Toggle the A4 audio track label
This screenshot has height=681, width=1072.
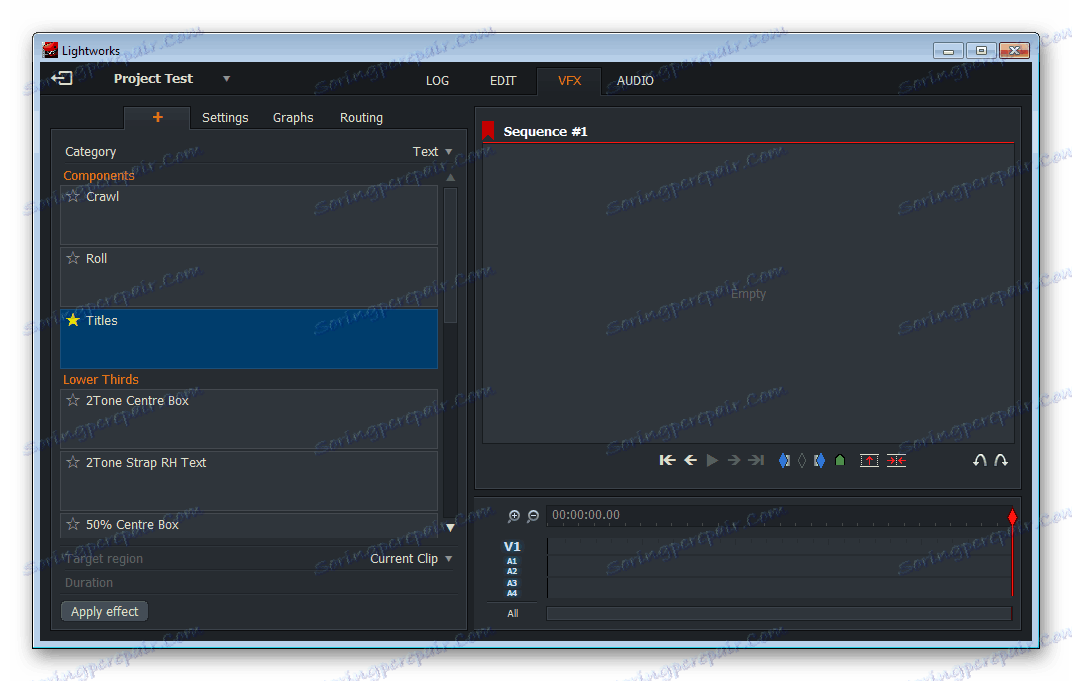(x=512, y=593)
